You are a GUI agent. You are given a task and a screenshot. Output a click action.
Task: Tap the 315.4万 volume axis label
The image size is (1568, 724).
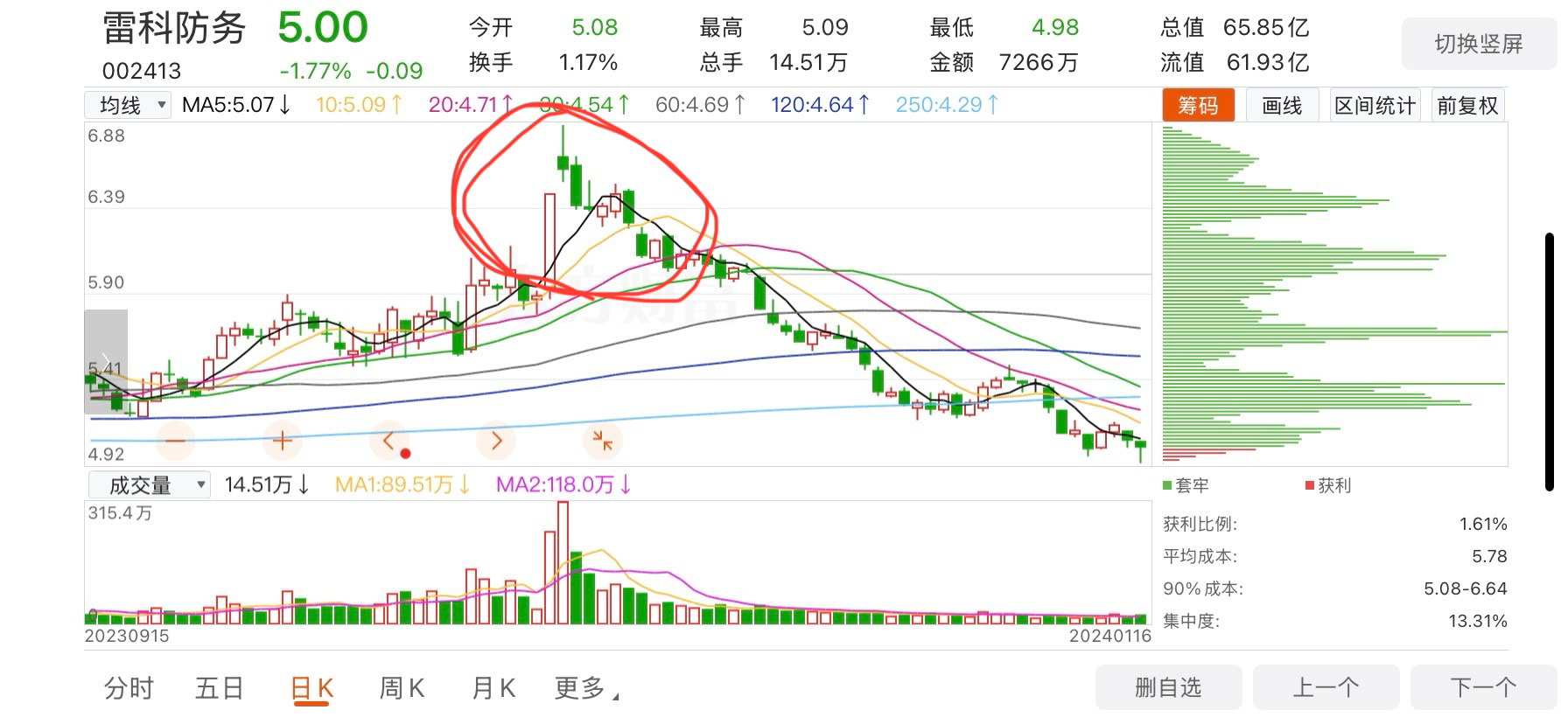pyautogui.click(x=120, y=513)
